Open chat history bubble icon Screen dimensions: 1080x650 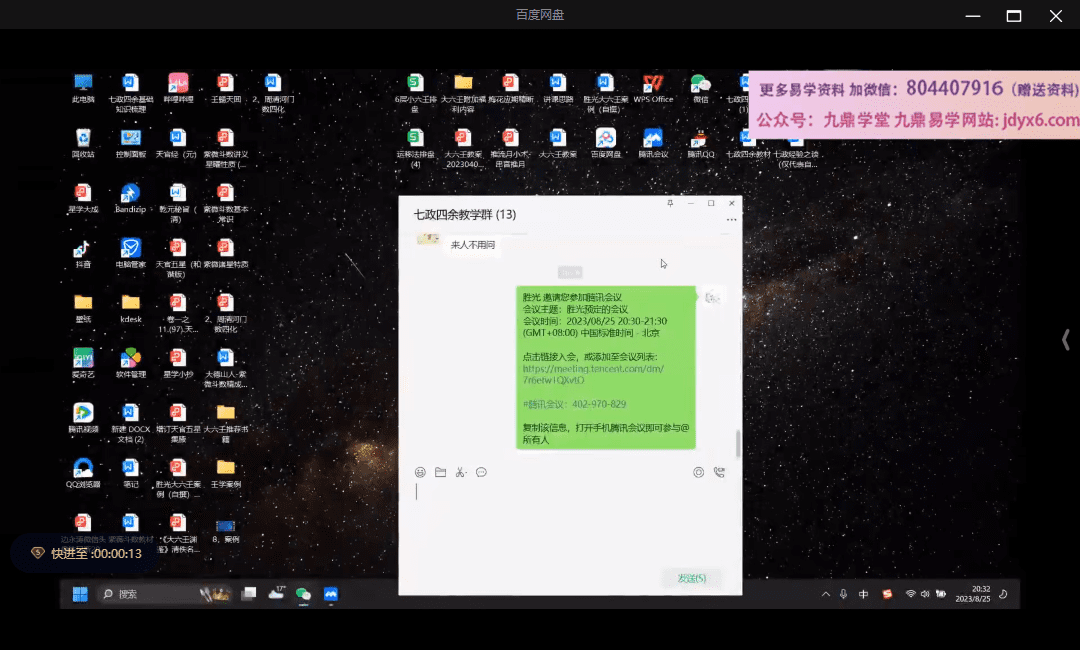click(x=481, y=472)
